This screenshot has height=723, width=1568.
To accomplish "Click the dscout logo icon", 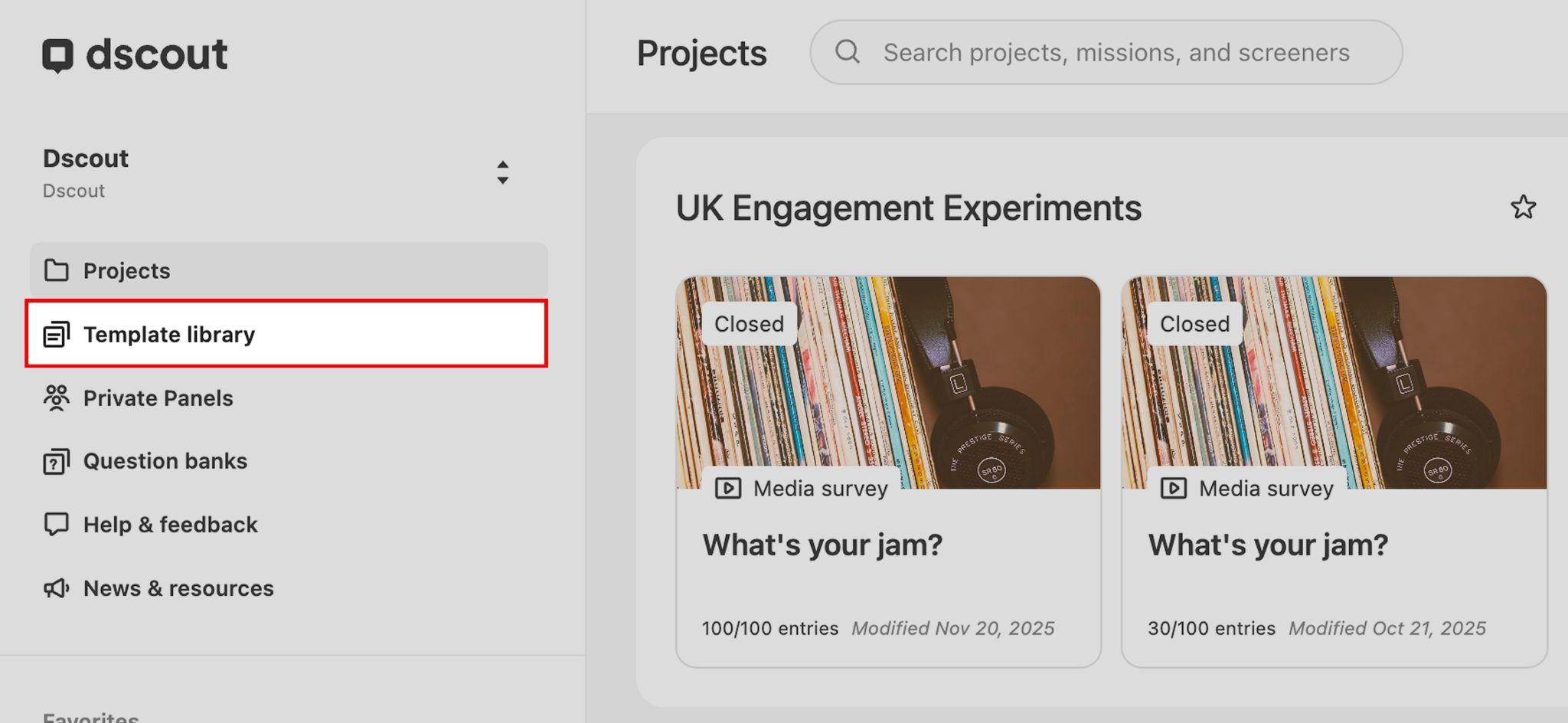I will point(57,55).
